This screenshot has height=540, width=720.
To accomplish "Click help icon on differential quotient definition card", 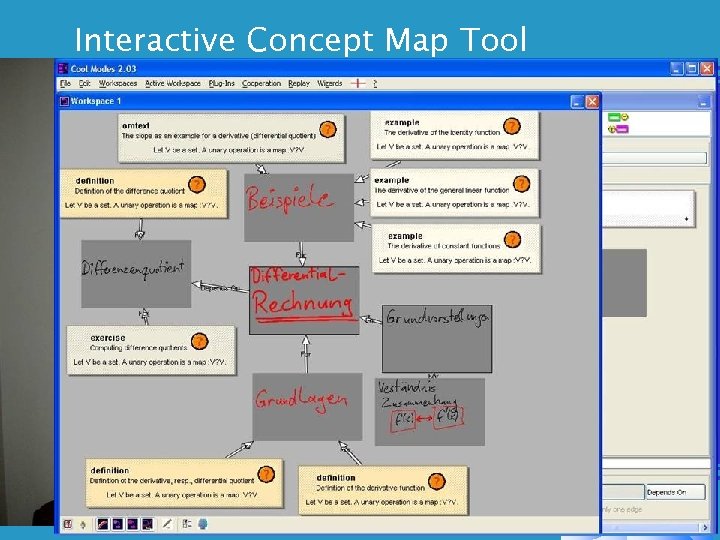I will [x=266, y=474].
